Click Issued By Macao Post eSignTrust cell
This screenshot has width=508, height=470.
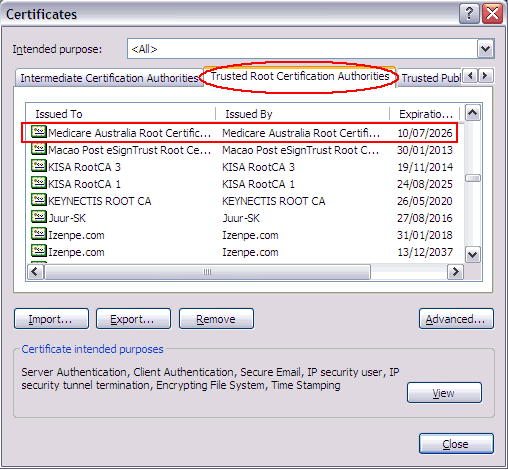coord(301,150)
